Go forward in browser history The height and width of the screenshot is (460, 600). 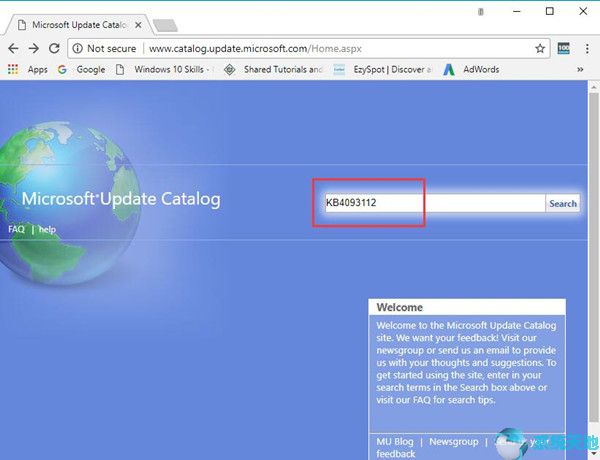pyautogui.click(x=34, y=48)
